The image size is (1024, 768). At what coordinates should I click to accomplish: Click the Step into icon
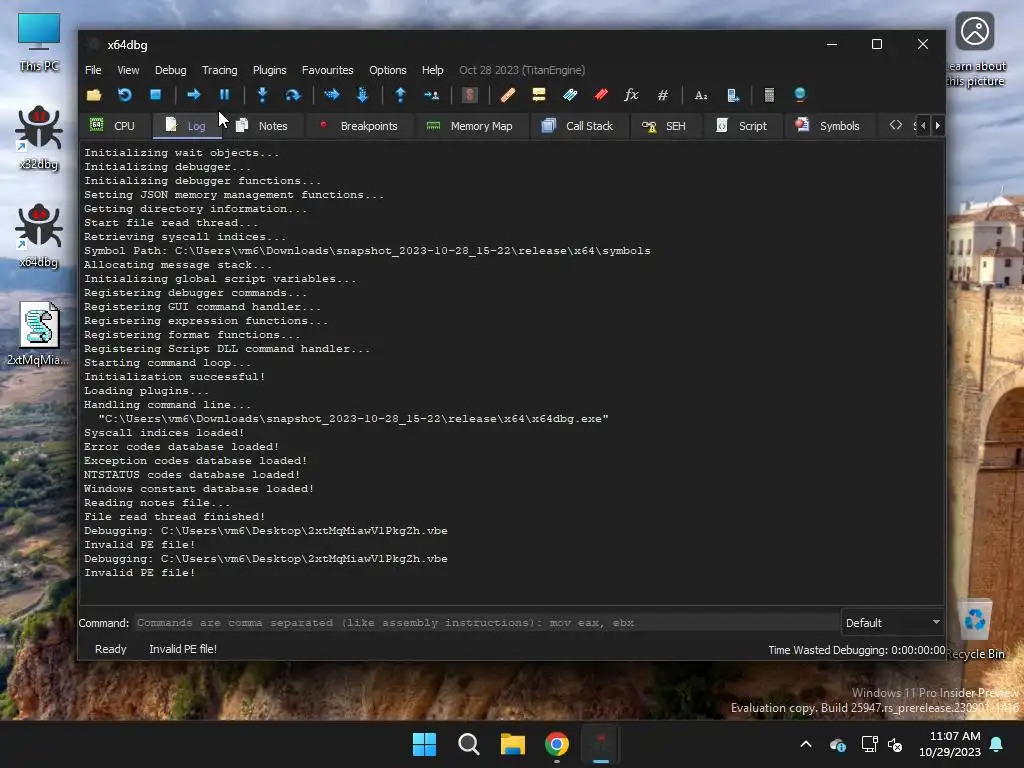(x=263, y=95)
